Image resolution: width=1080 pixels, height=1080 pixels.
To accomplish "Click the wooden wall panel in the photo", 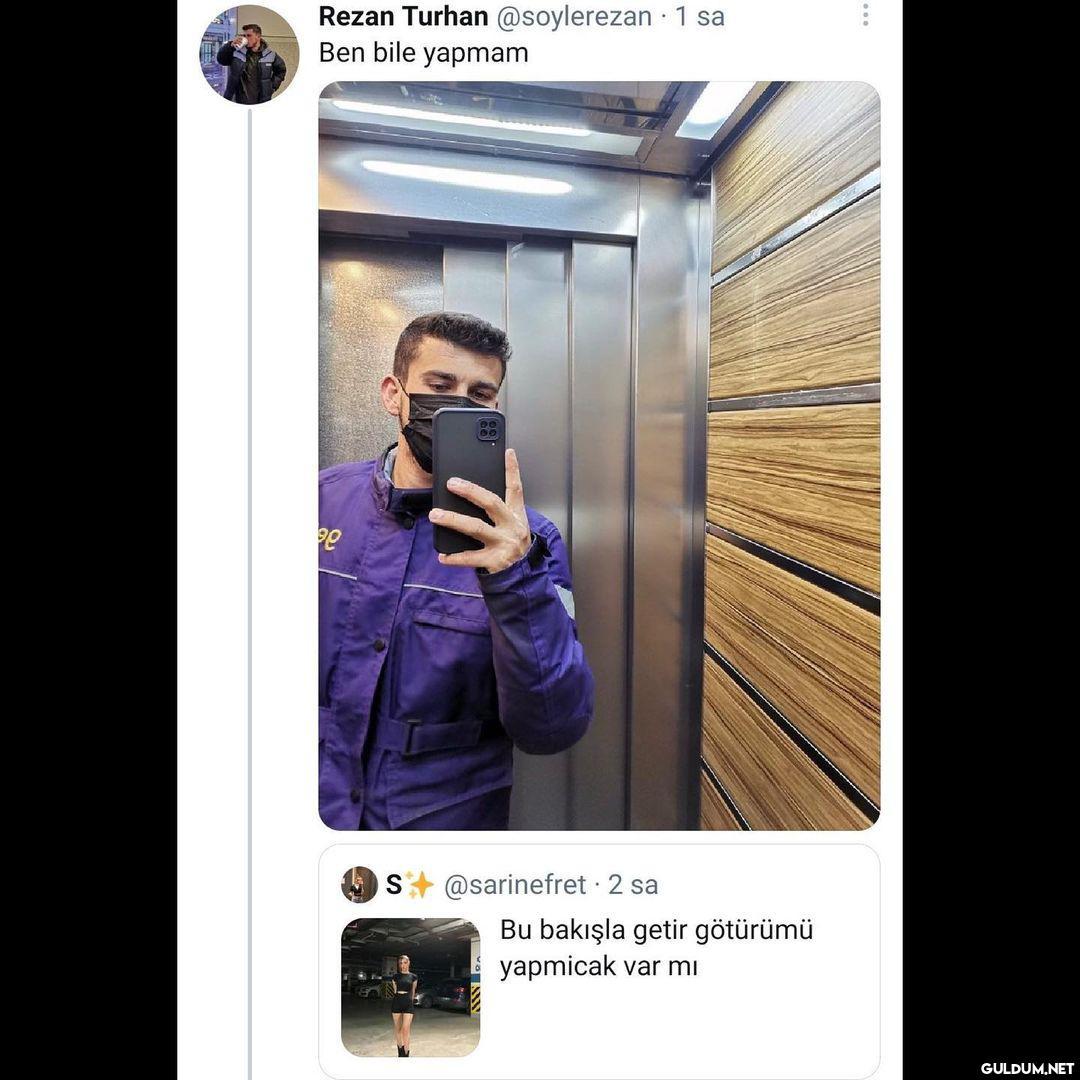I will point(795,470).
